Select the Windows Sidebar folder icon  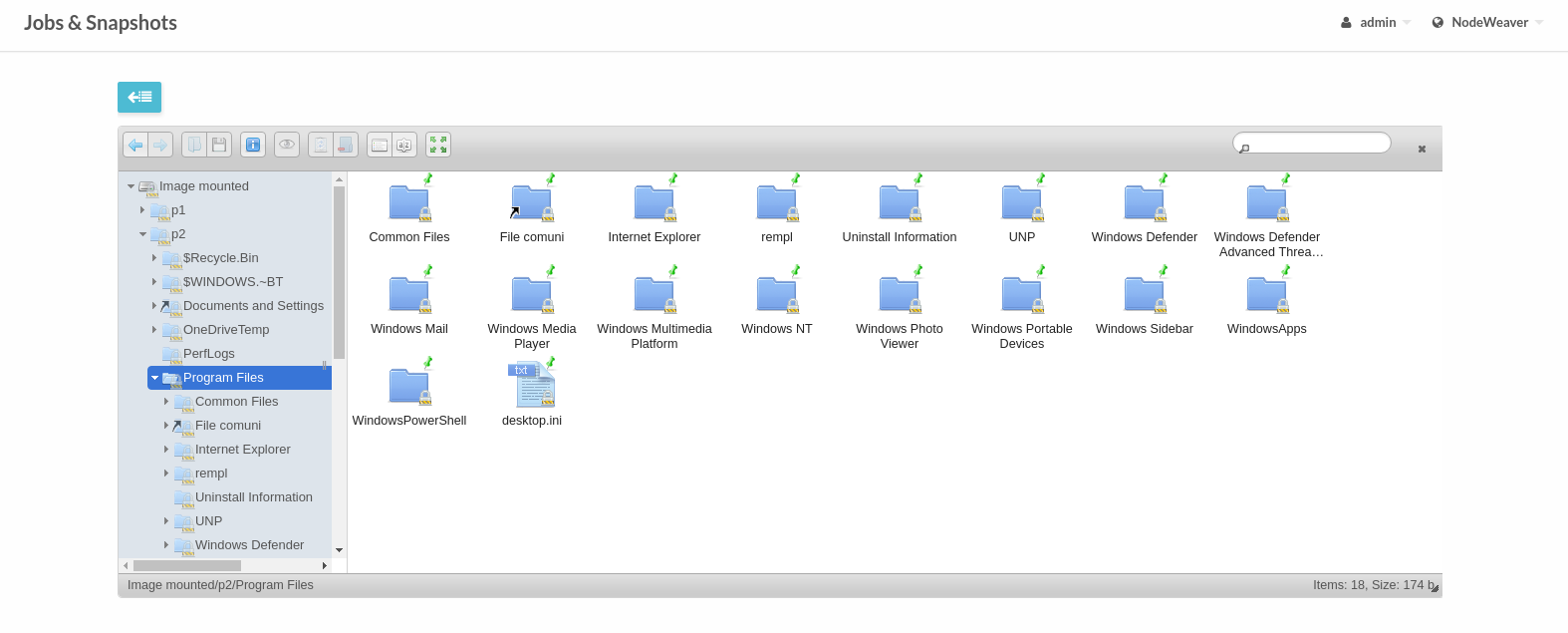tap(1145, 294)
